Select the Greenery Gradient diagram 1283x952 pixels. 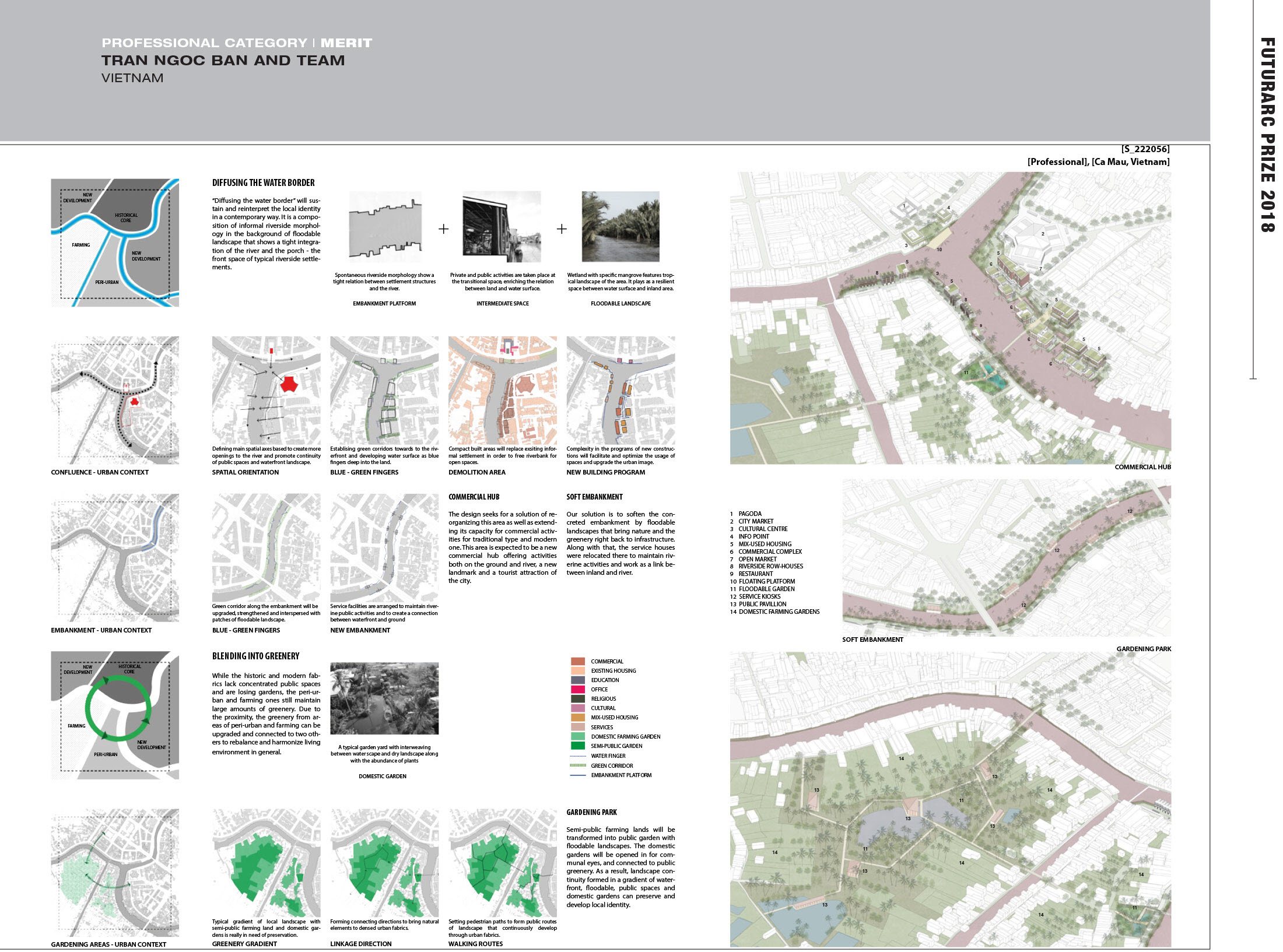click(267, 863)
